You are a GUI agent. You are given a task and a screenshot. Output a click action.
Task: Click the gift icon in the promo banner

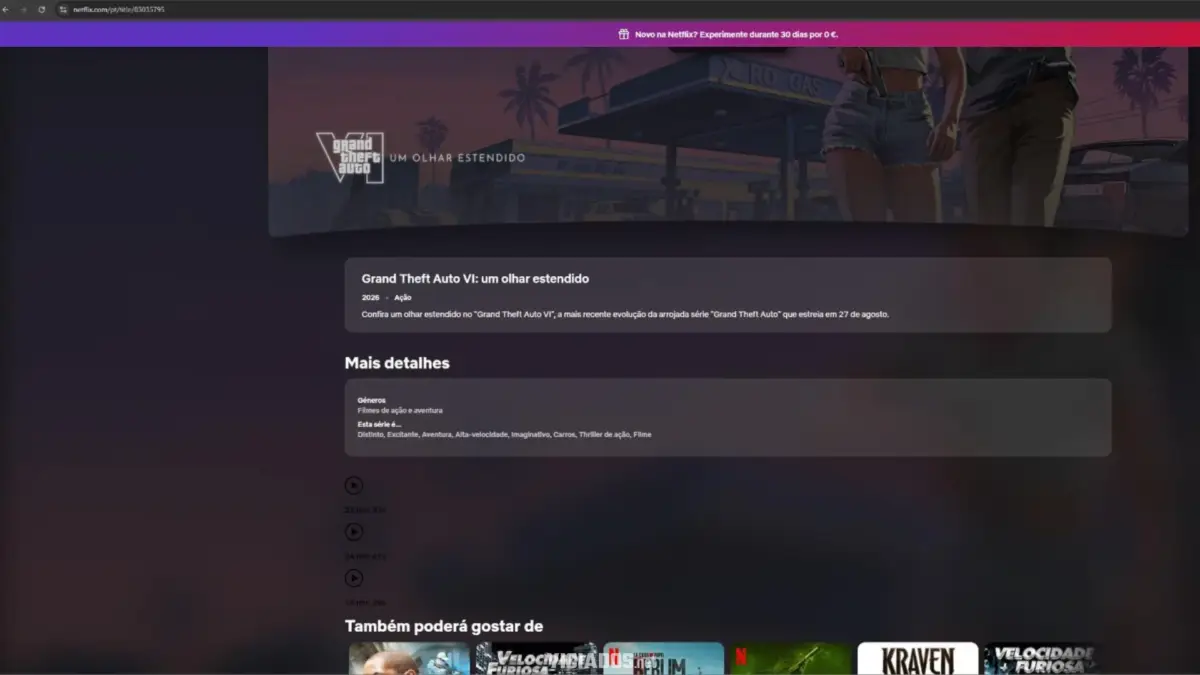(x=624, y=34)
